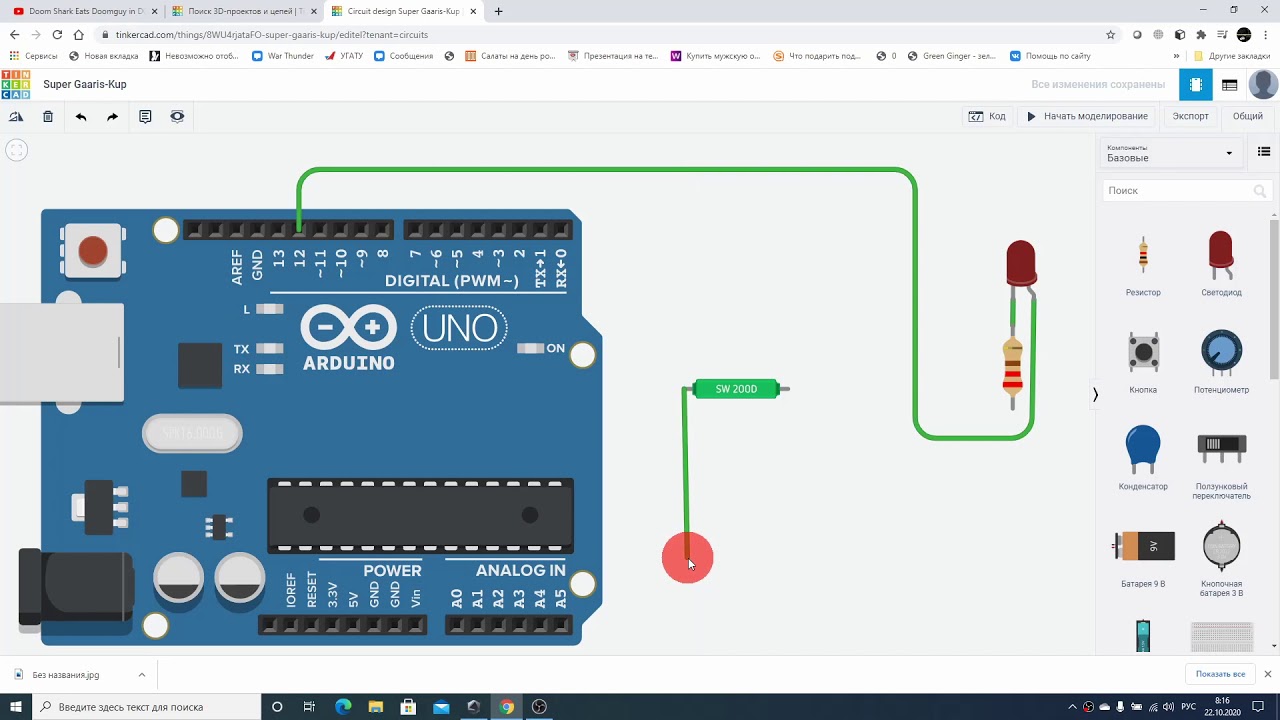Switch to circuit view icon
This screenshot has width=1280, height=720.
coord(1195,85)
